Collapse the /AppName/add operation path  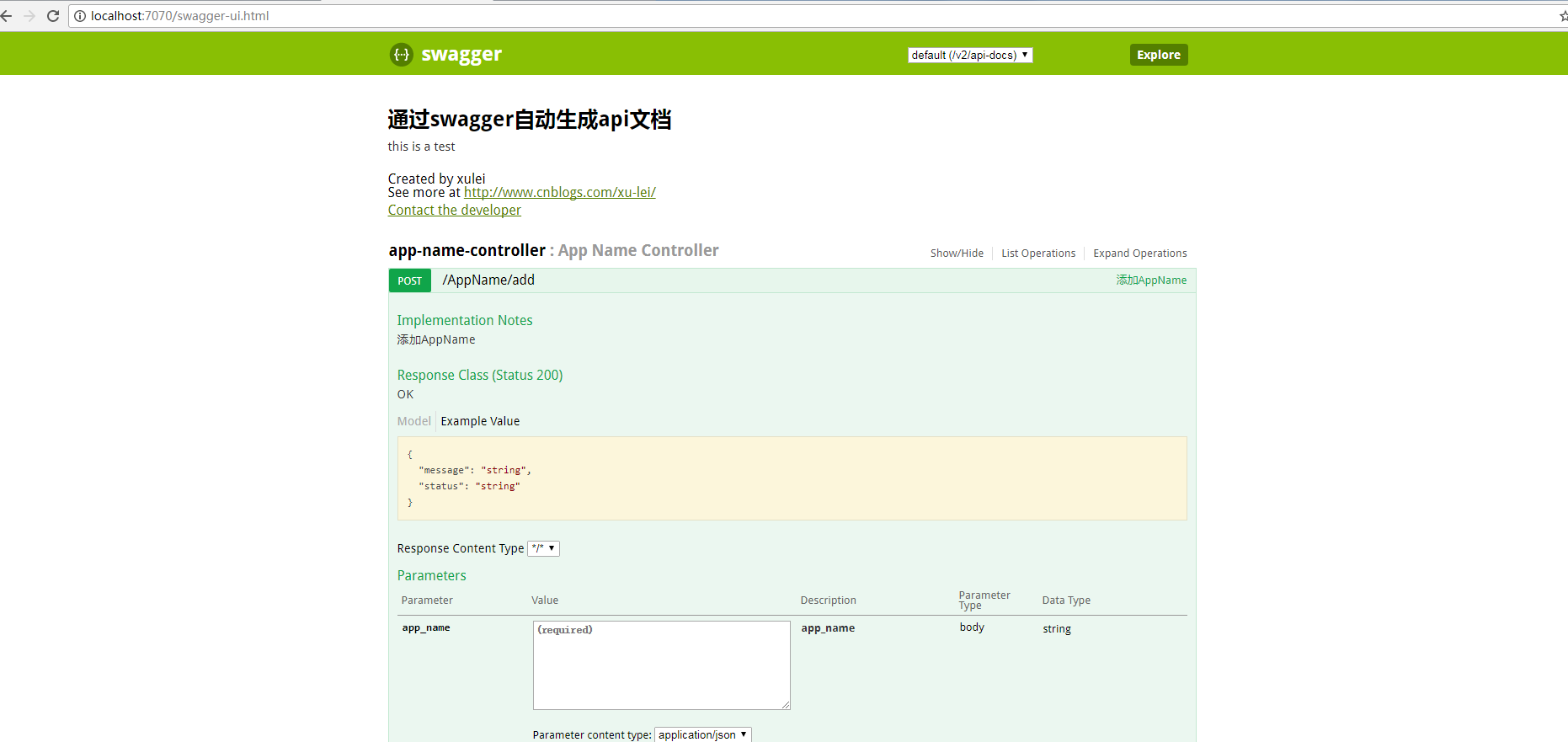pos(488,280)
